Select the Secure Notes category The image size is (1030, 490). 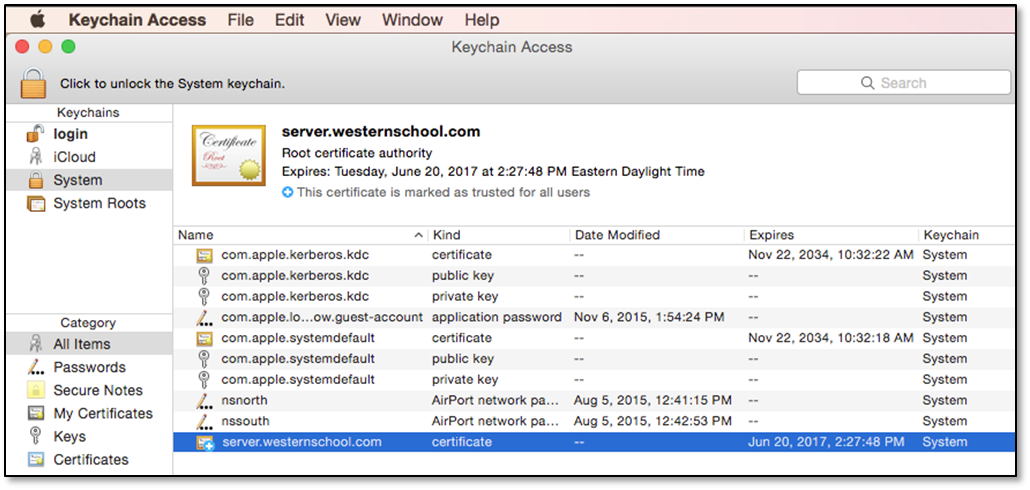[x=89, y=390]
